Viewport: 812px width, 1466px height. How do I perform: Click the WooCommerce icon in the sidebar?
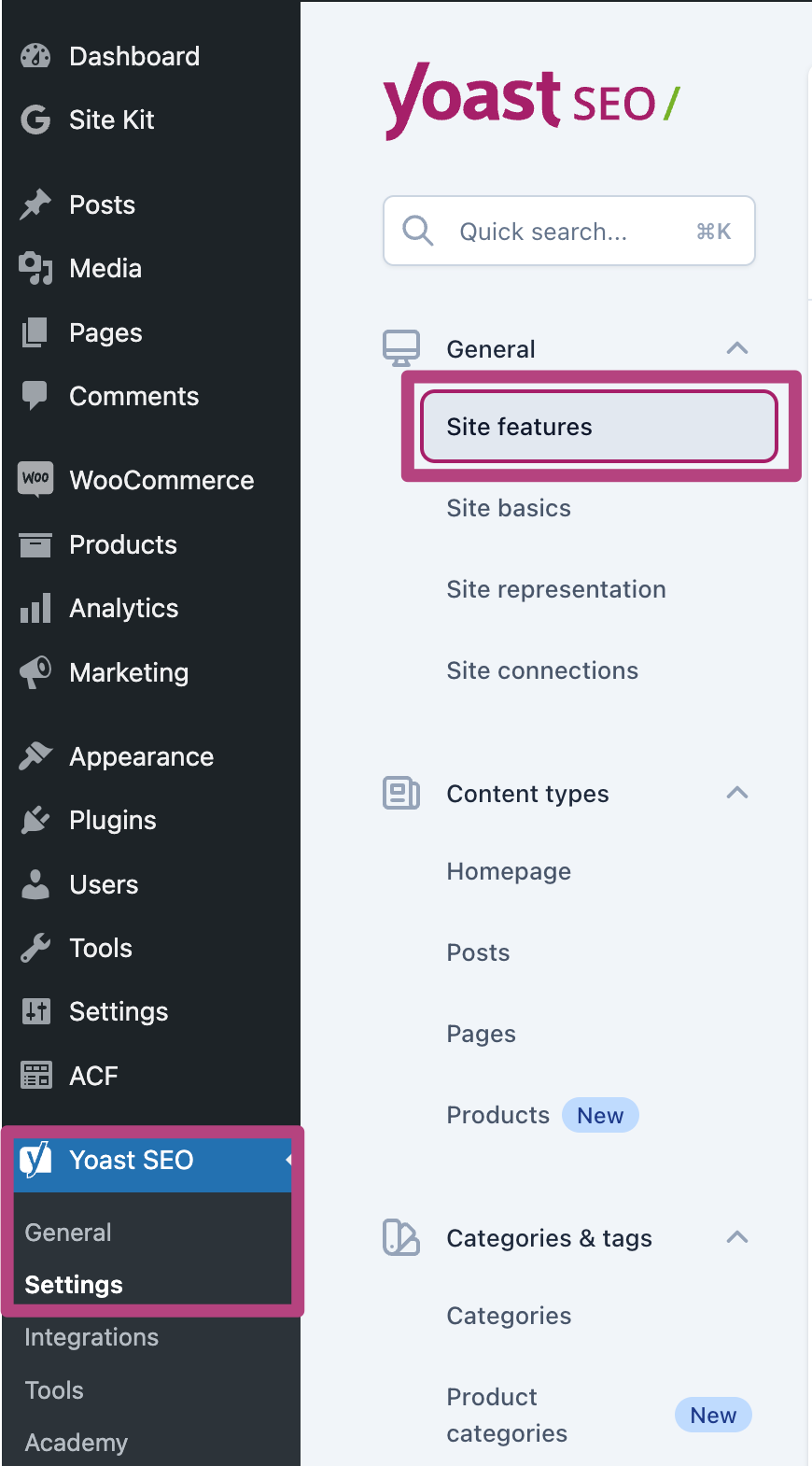coord(35,480)
